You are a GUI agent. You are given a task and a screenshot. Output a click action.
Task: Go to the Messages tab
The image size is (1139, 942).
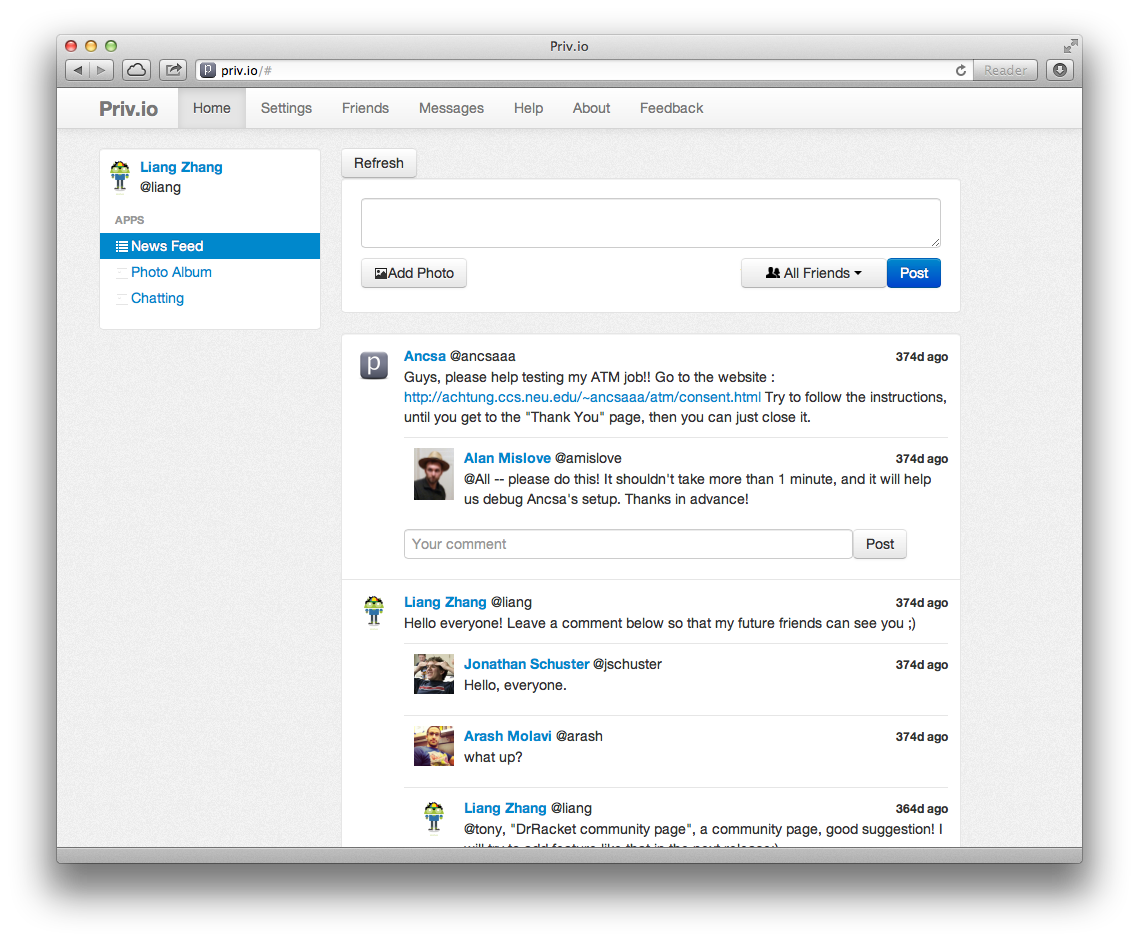[x=451, y=108]
